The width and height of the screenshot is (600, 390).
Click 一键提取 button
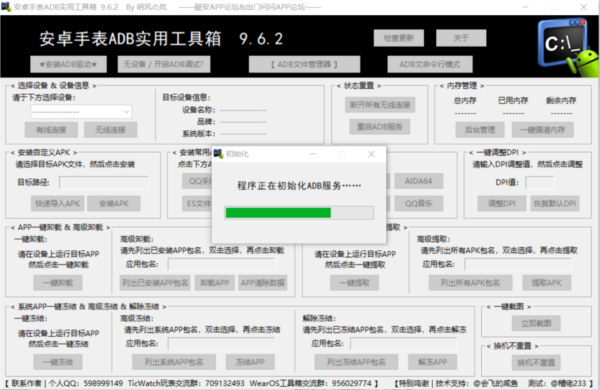point(355,283)
